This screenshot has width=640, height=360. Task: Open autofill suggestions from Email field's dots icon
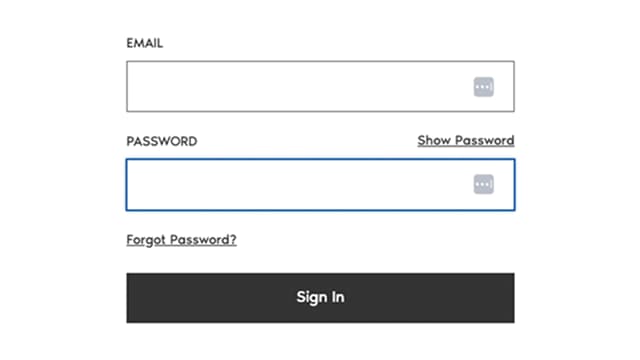click(x=484, y=87)
